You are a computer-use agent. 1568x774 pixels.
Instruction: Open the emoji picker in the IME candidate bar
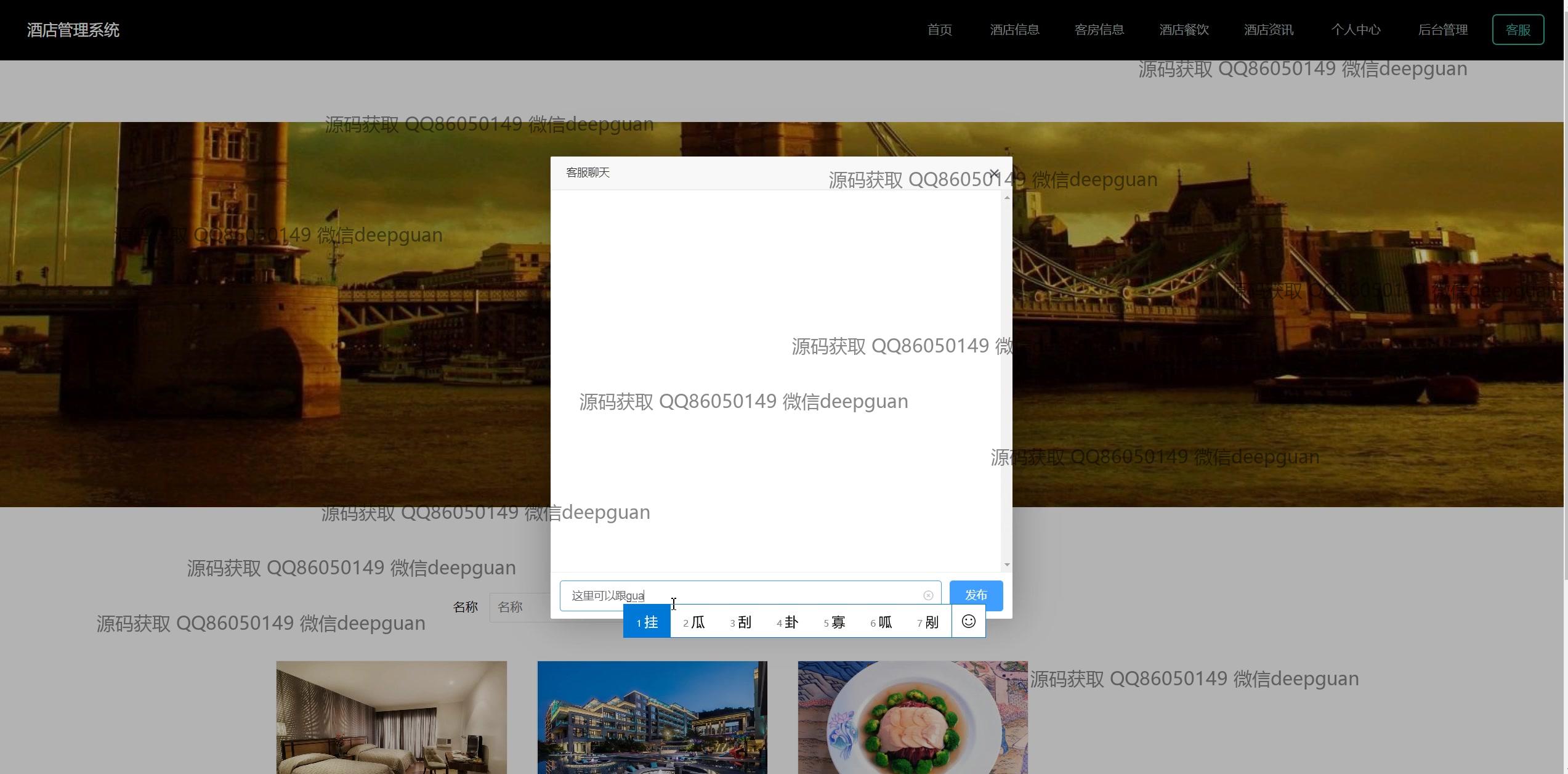[968, 621]
